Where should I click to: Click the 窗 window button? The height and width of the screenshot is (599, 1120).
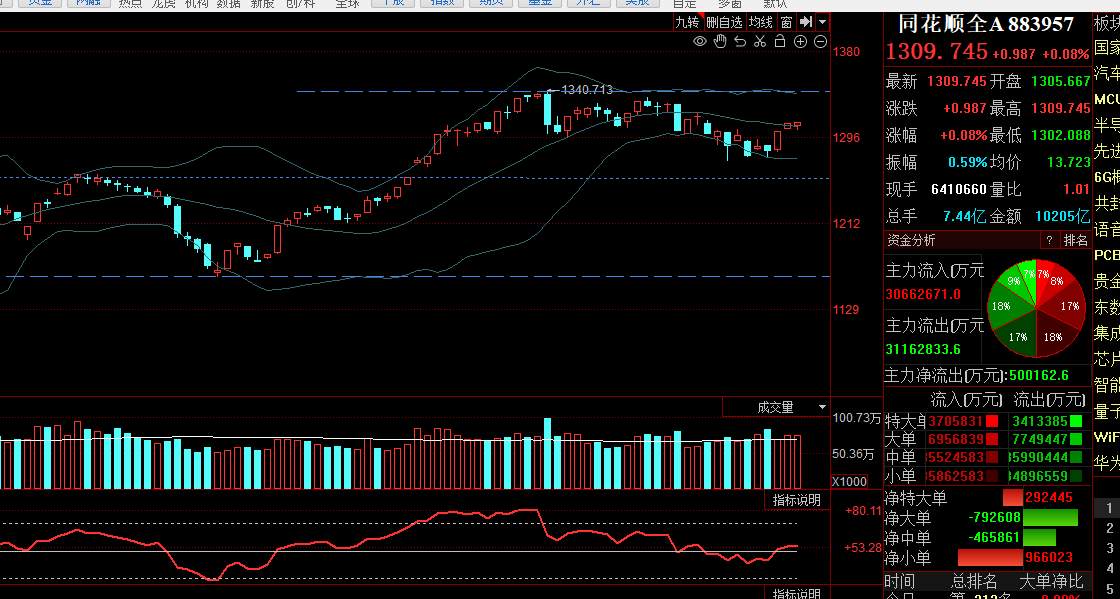click(786, 22)
